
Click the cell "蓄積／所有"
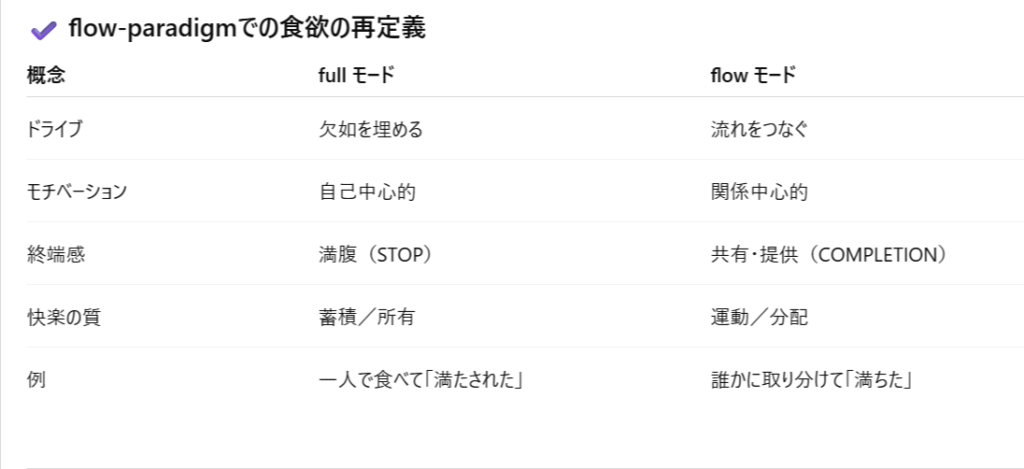tap(367, 317)
